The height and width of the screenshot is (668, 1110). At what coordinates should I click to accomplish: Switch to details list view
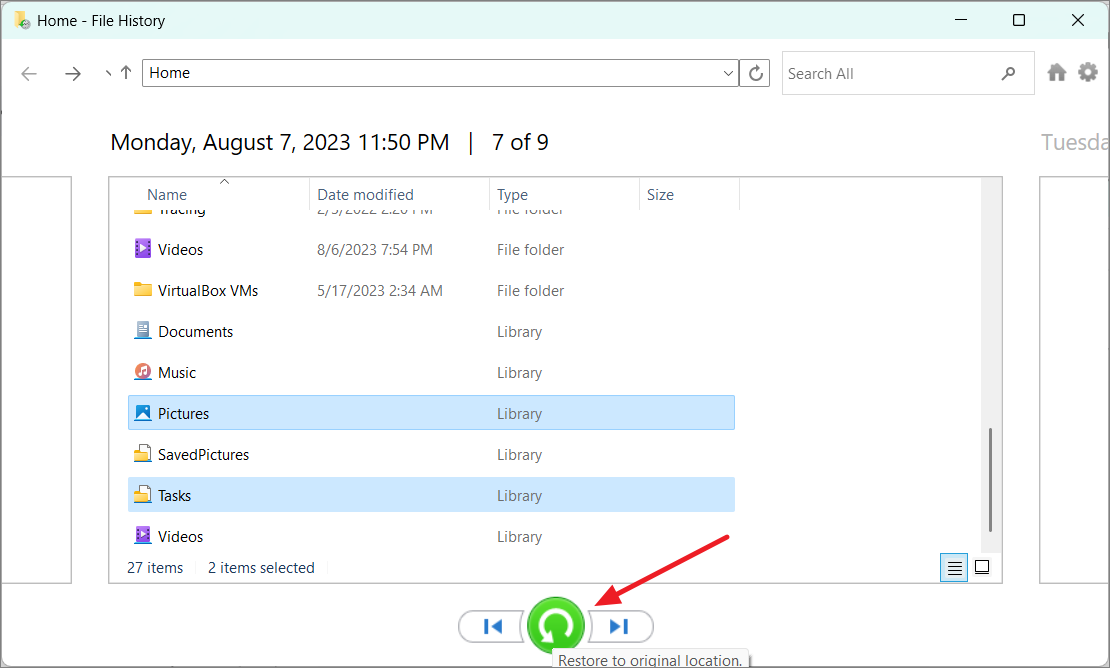coord(954,568)
